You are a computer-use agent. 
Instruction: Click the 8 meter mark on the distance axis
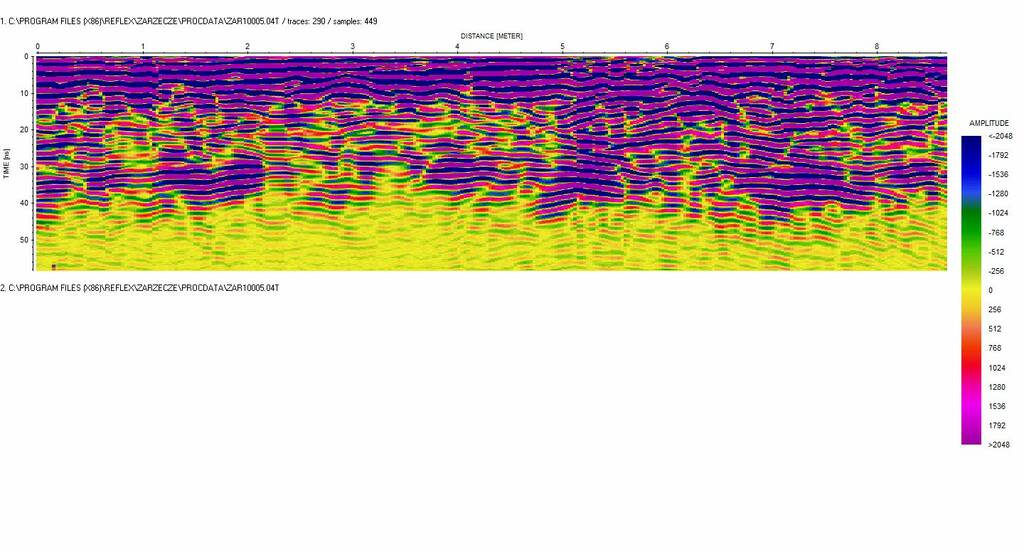877,47
